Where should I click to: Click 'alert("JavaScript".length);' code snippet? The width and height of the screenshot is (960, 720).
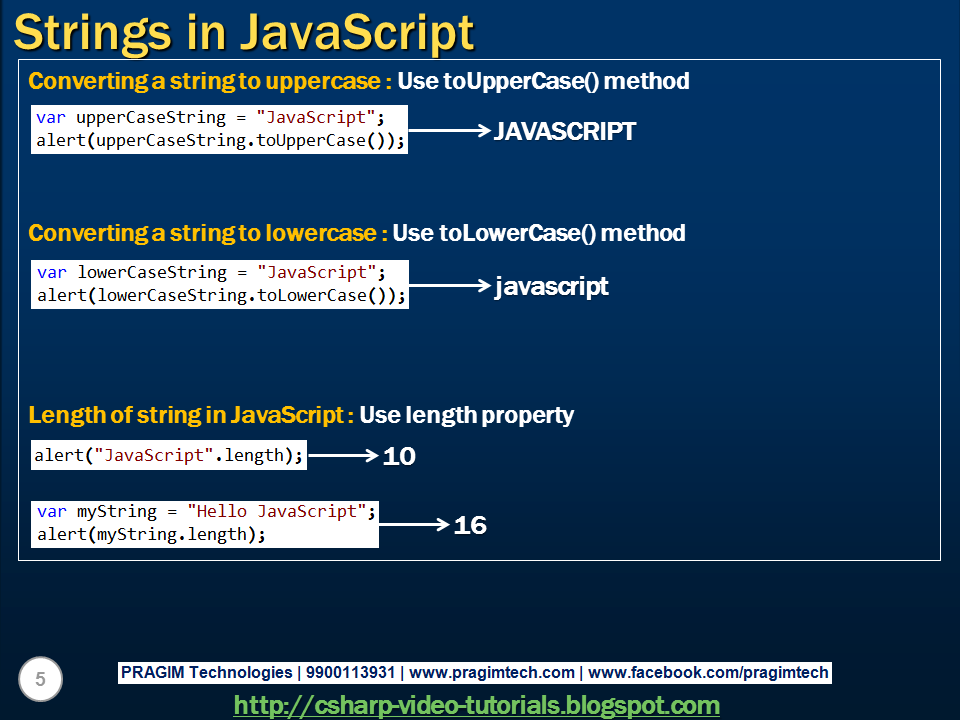pyautogui.click(x=168, y=456)
